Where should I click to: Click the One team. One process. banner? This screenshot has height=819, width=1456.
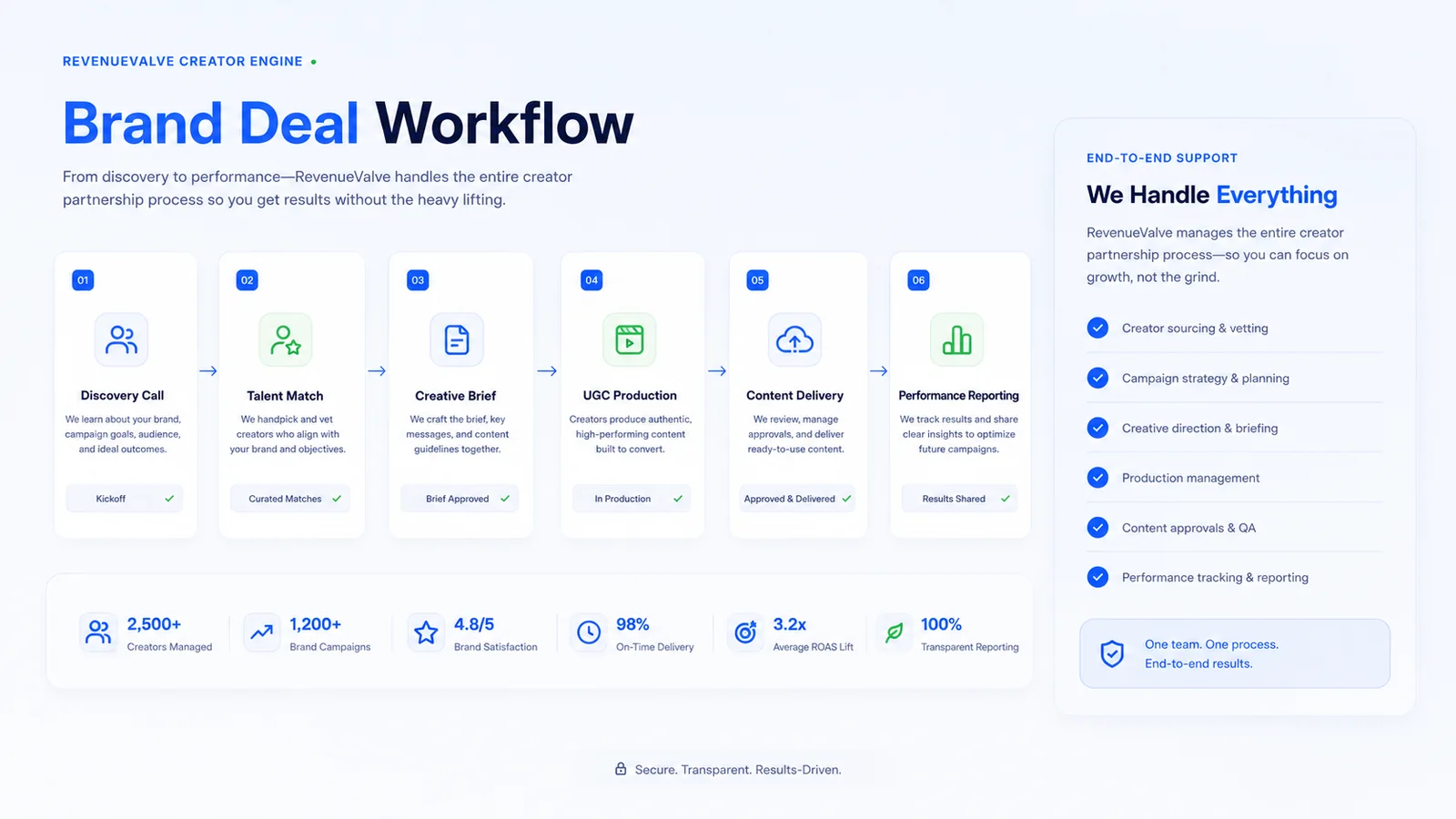[1235, 653]
